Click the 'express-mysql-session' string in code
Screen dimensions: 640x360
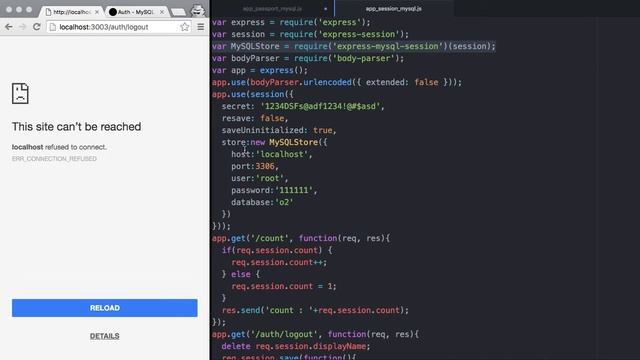[389, 46]
